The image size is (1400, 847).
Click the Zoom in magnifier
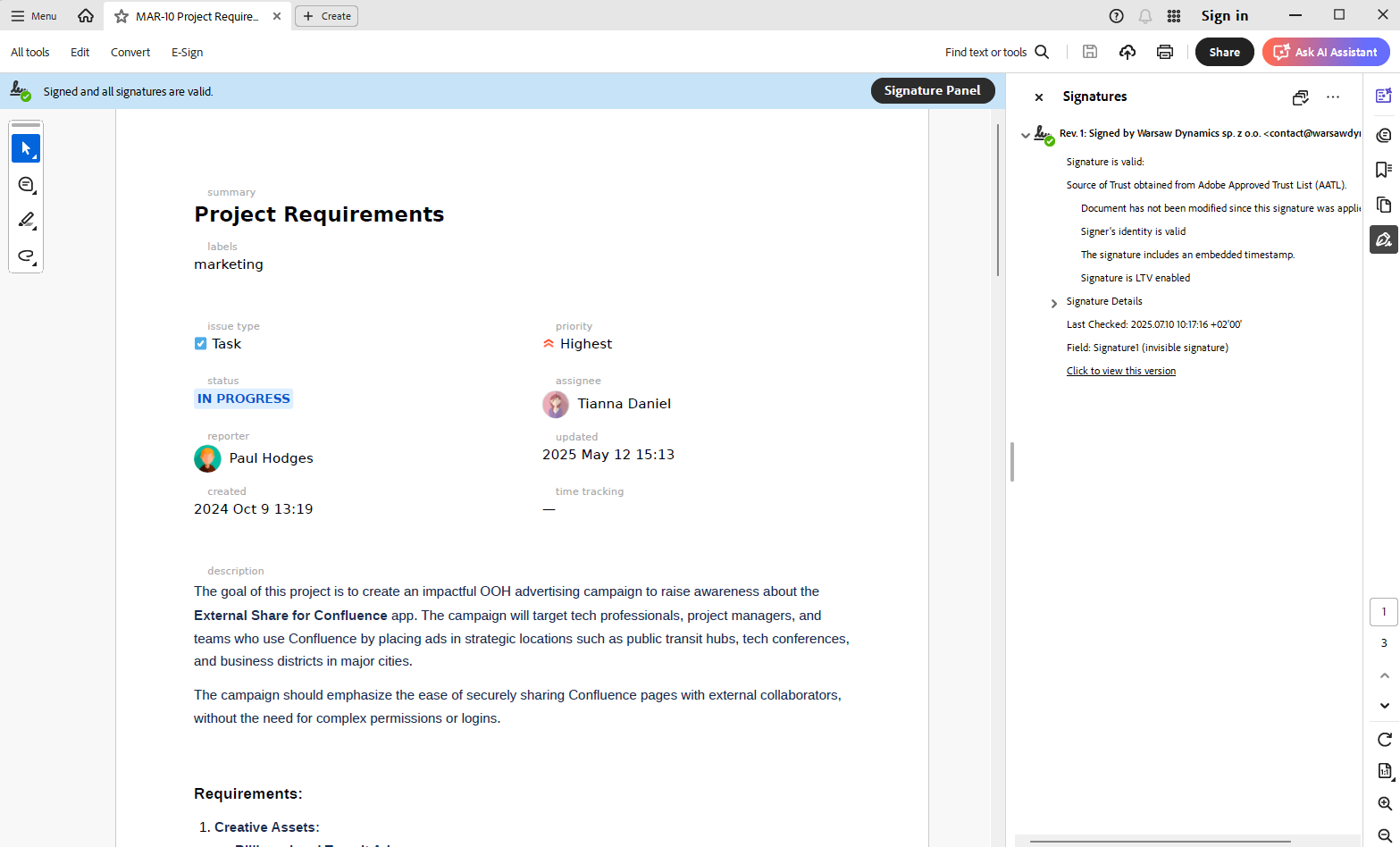(x=1385, y=804)
